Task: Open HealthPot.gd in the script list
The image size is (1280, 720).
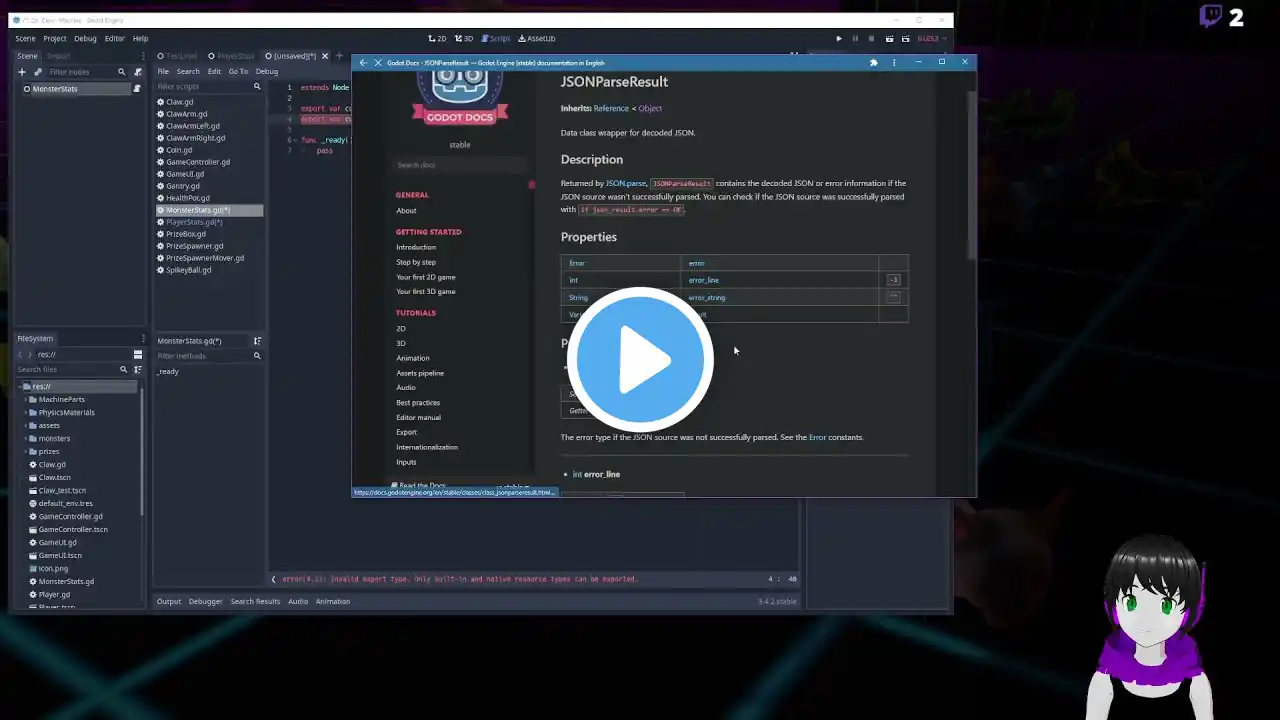Action: (x=188, y=198)
